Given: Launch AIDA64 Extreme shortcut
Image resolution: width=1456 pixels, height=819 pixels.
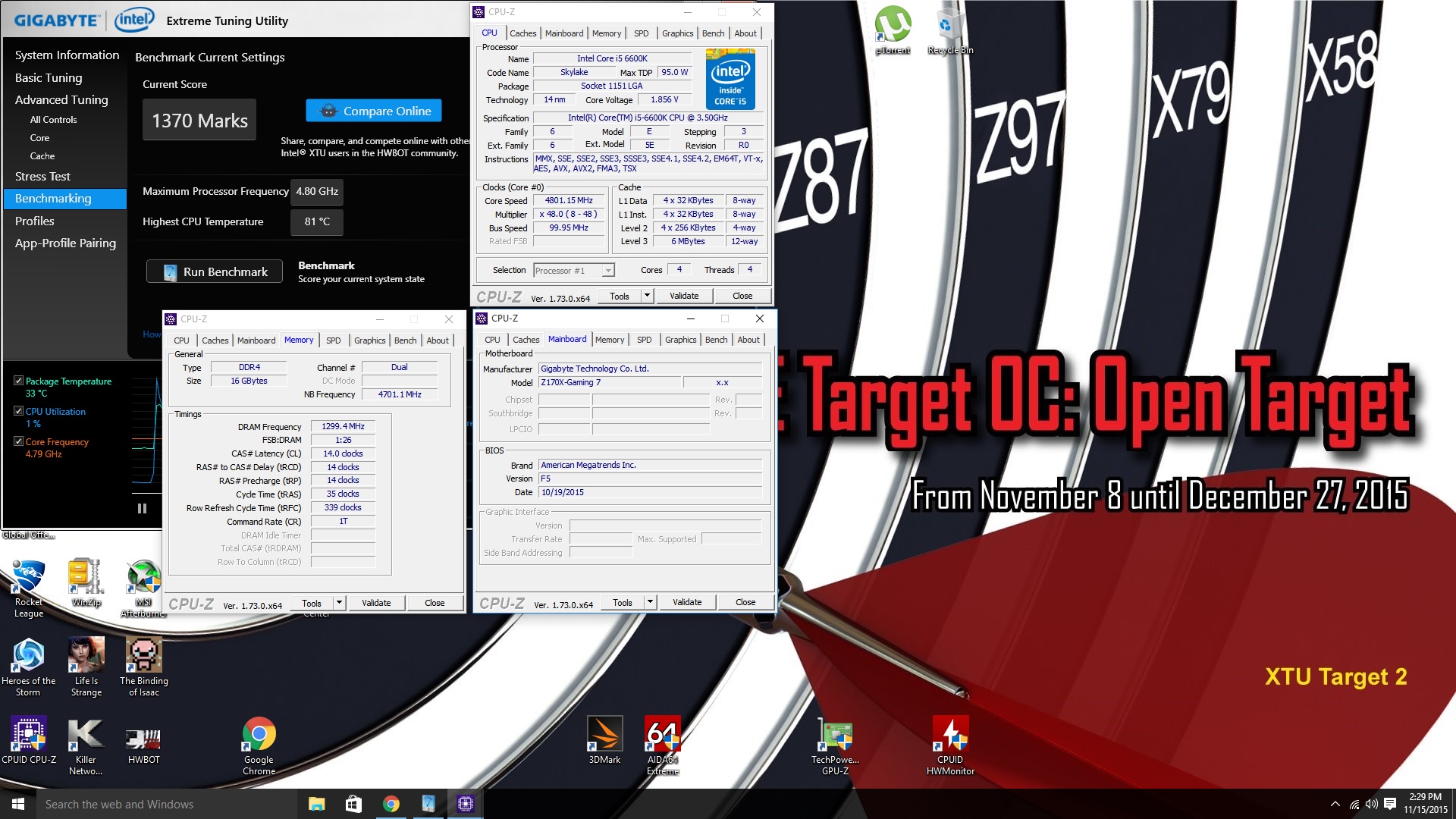Looking at the screenshot, I should [x=662, y=746].
